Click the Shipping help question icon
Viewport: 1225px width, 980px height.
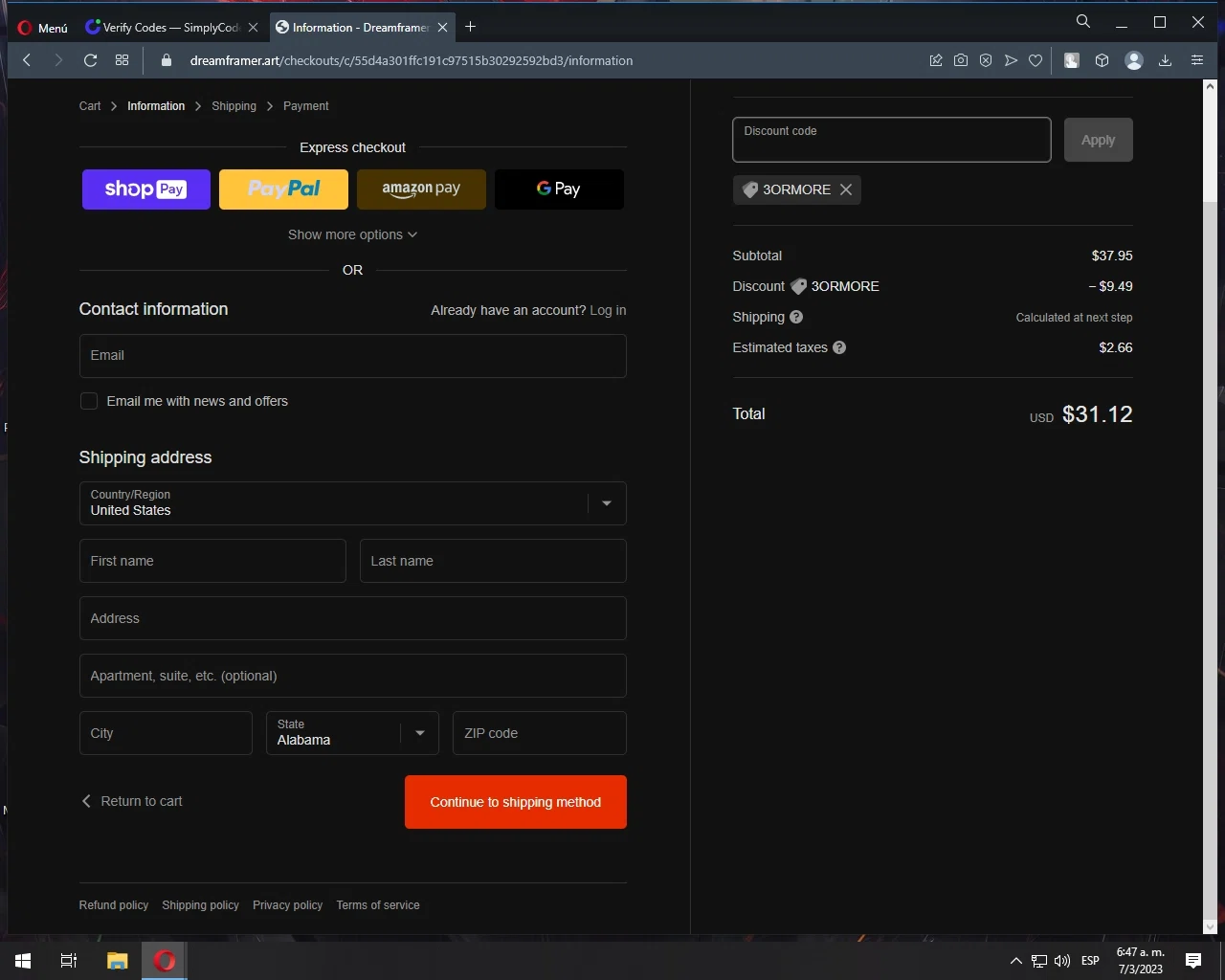tap(796, 317)
